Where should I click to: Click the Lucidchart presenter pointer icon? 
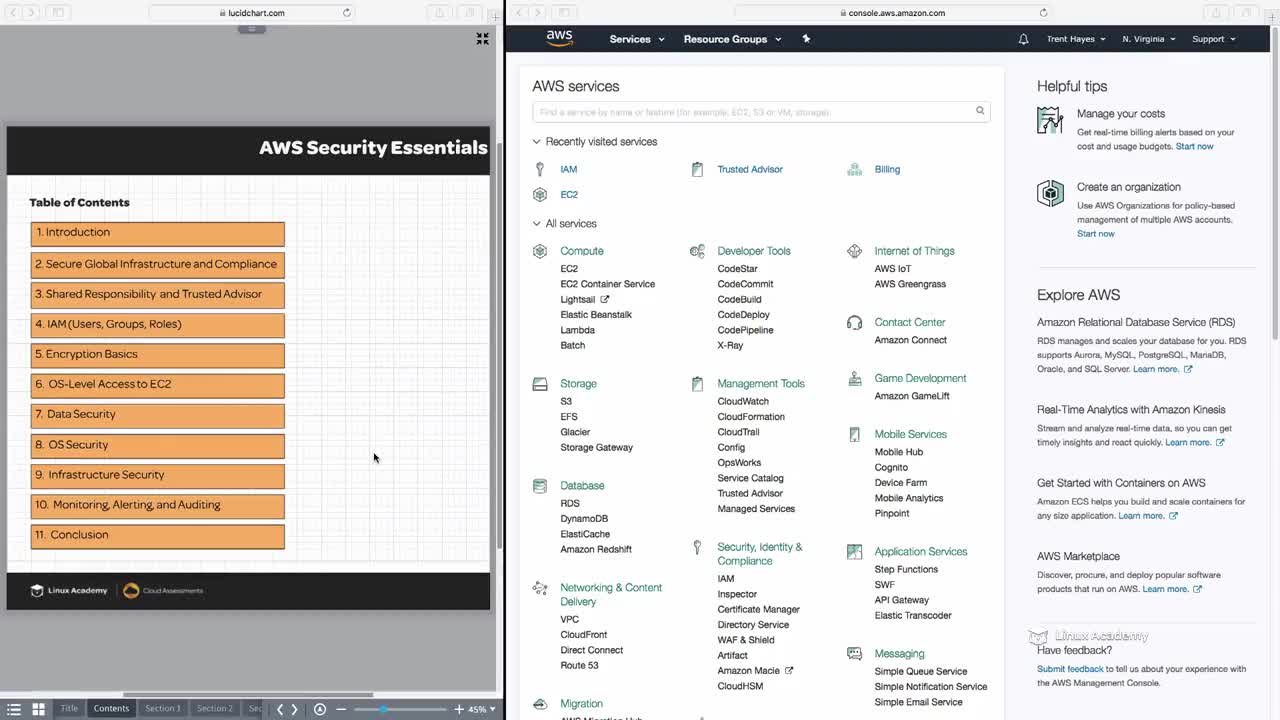click(320, 709)
